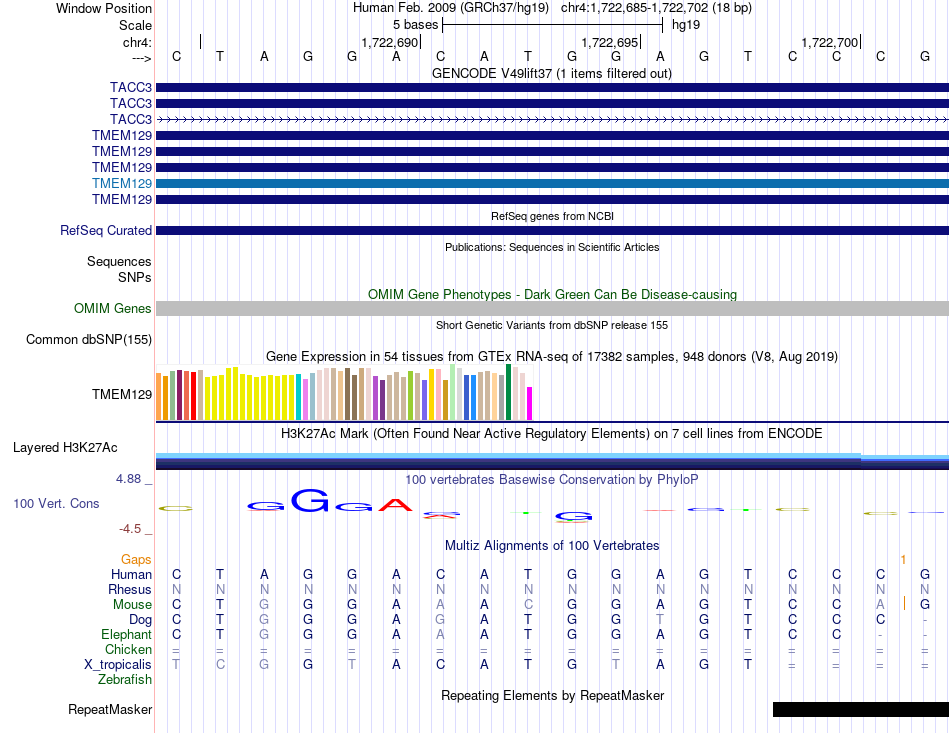Click the dark green bar in GTEx chart
Screen dimensions: 950x733
click(x=508, y=392)
